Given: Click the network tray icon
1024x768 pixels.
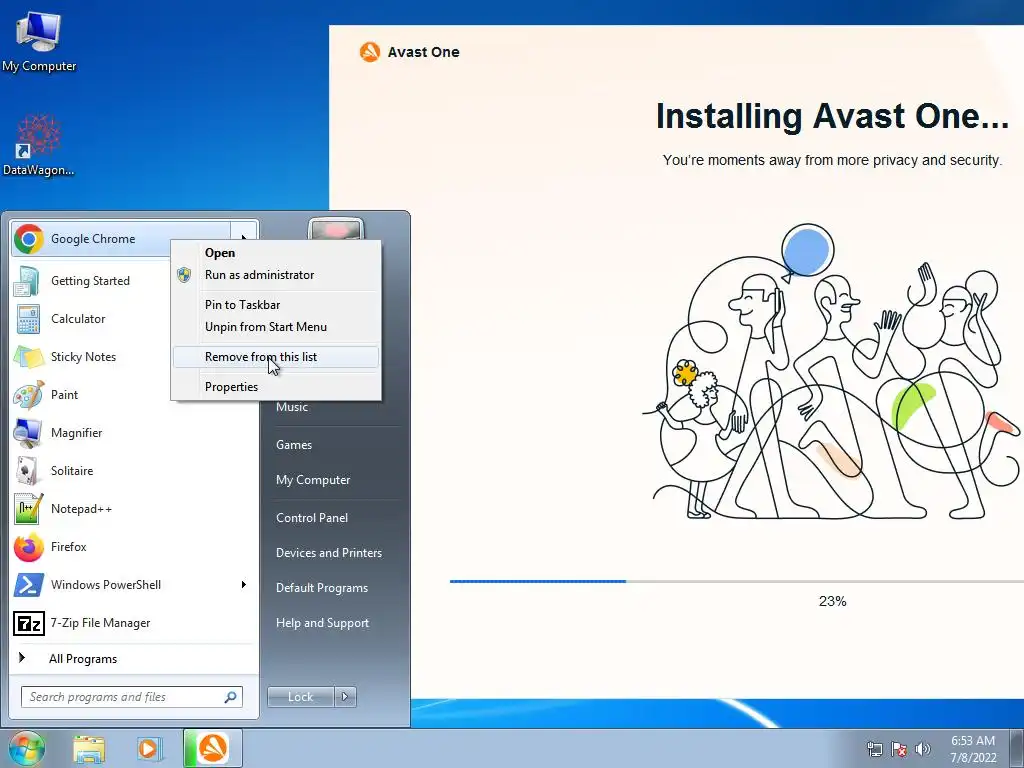Looking at the screenshot, I should (874, 749).
